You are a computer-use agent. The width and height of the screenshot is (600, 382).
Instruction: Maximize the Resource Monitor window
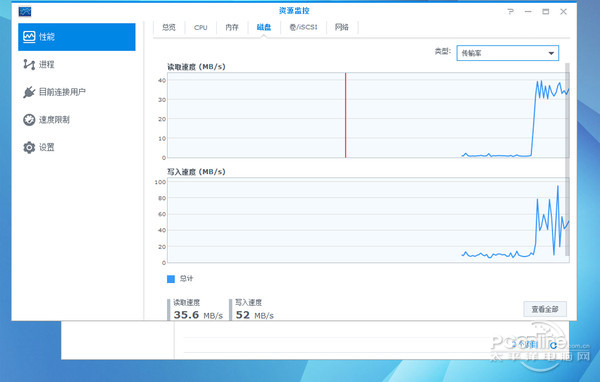pos(546,11)
